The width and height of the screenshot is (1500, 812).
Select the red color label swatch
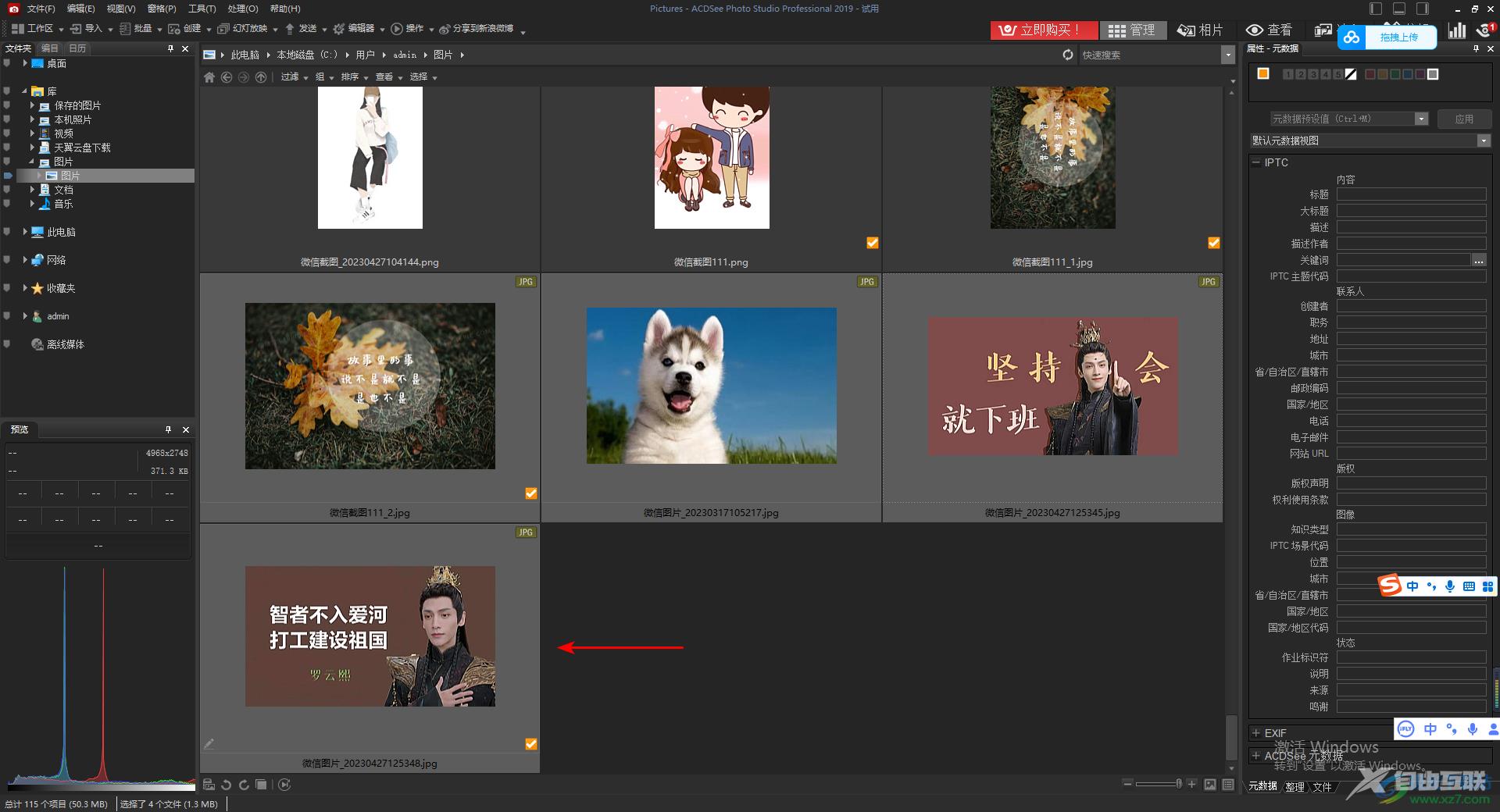click(1370, 74)
